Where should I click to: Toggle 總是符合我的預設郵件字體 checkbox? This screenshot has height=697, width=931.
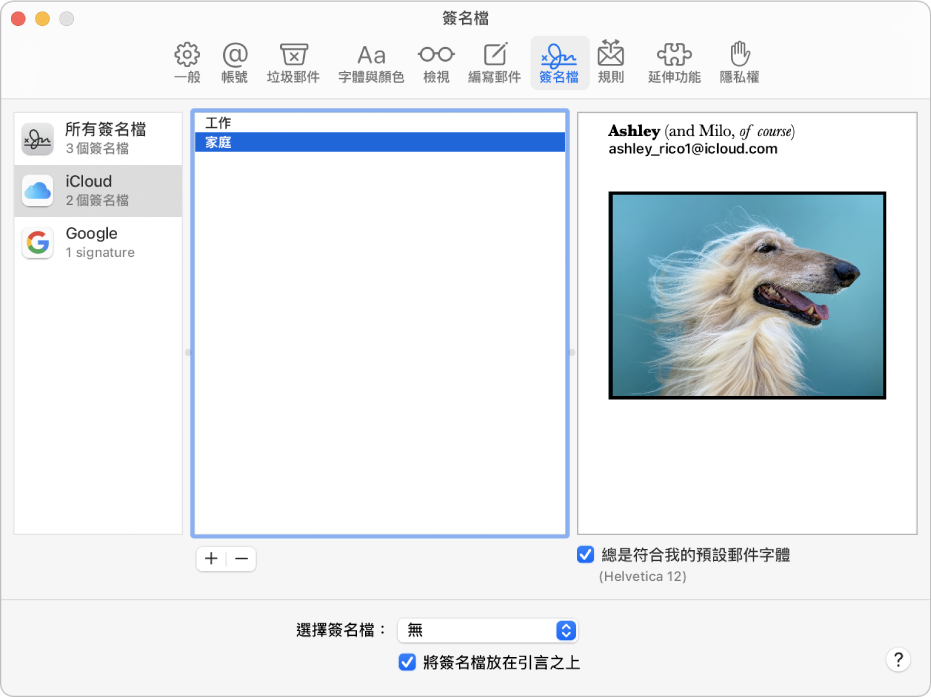pos(586,555)
